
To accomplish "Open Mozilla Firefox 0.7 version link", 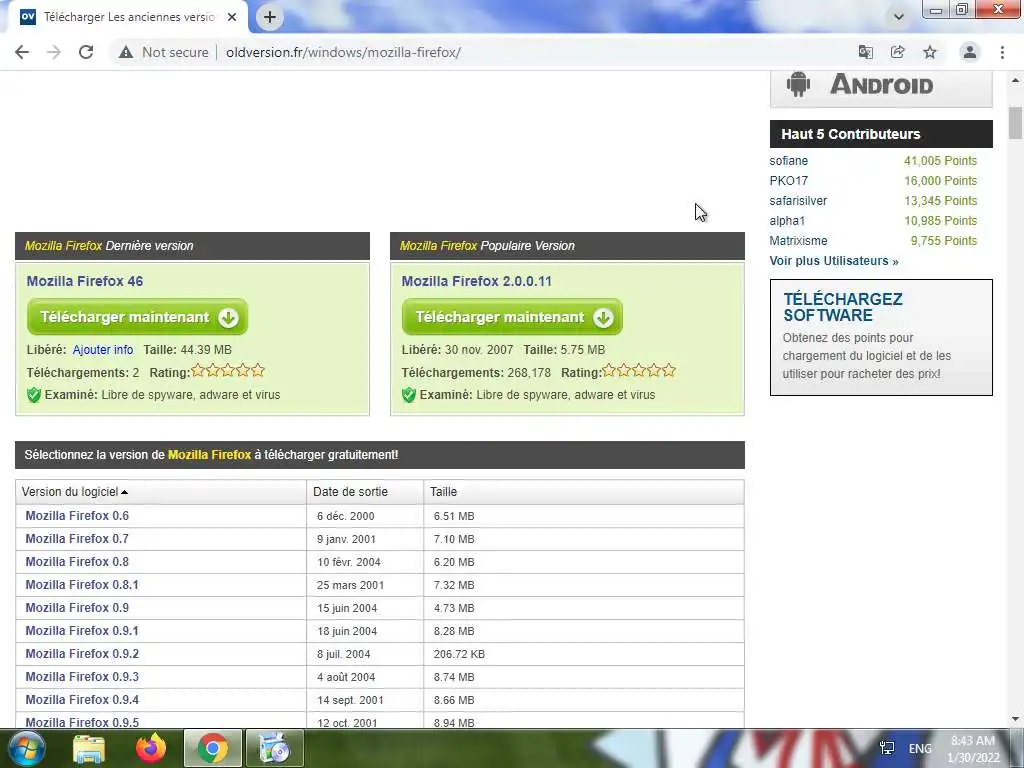I will click(x=77, y=539).
